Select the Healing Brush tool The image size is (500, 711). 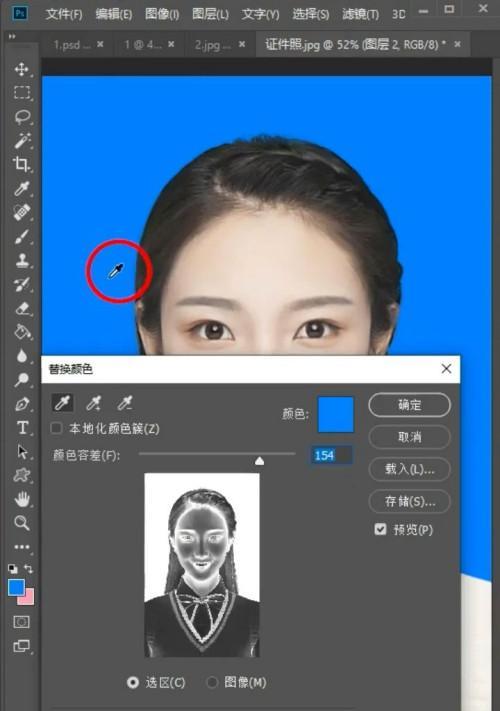(21, 212)
